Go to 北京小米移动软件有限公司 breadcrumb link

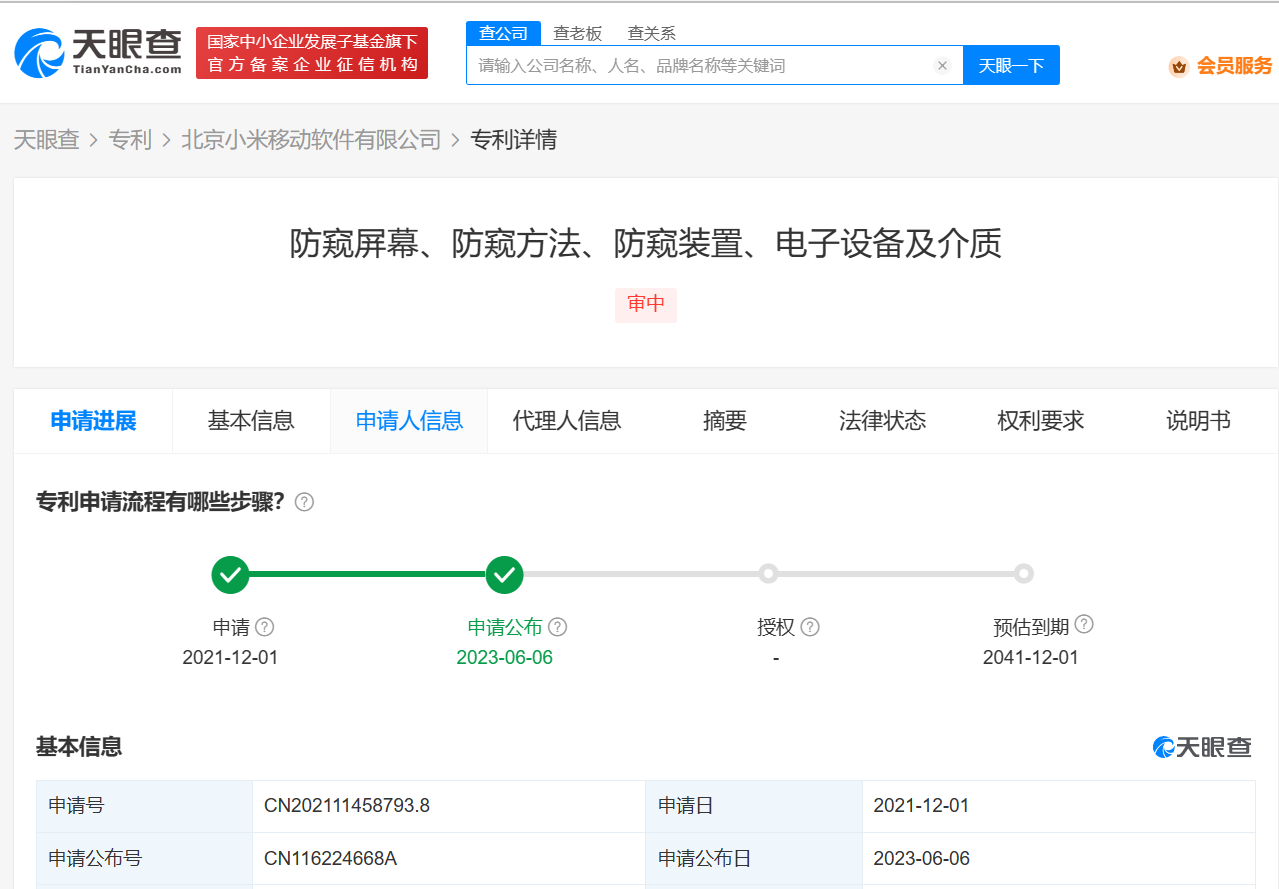click(x=311, y=140)
